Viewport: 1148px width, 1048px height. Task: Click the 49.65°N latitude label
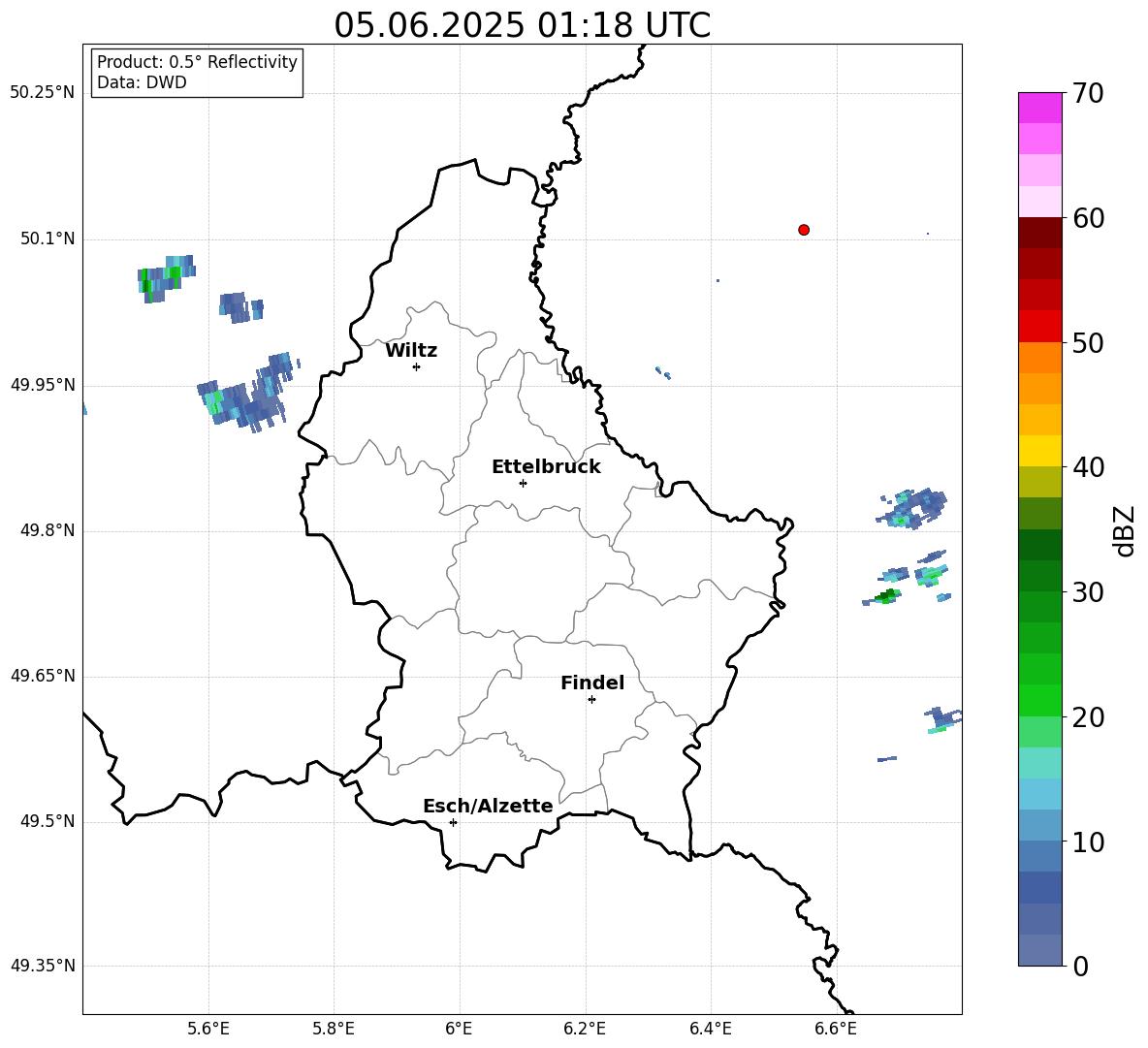click(x=43, y=676)
